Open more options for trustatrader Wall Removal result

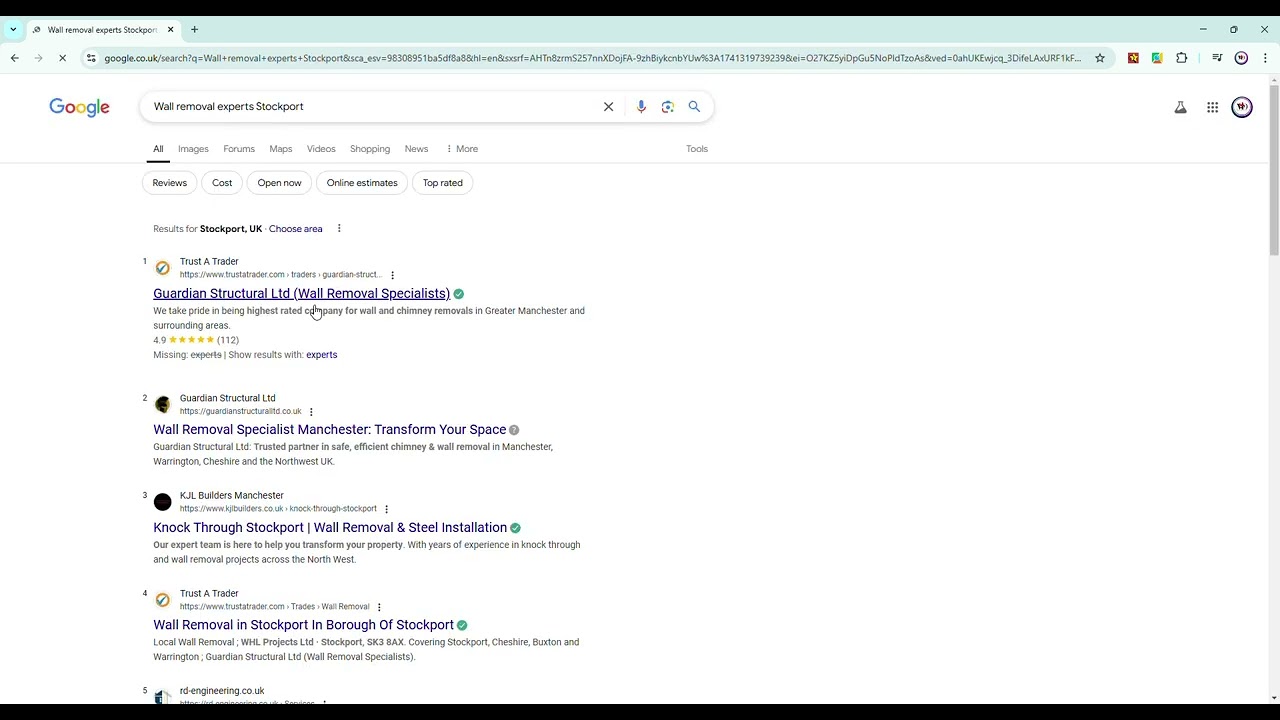(379, 607)
